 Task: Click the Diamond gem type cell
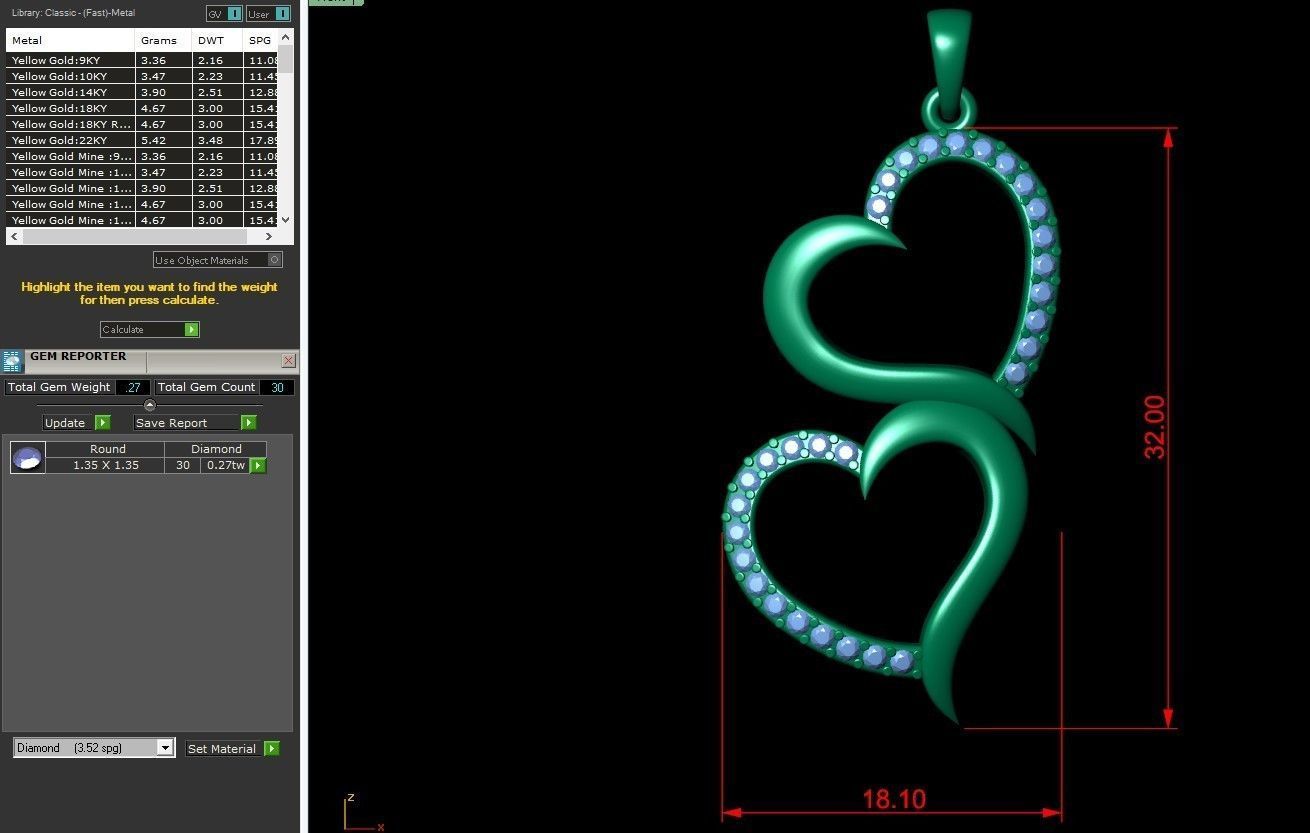[216, 449]
